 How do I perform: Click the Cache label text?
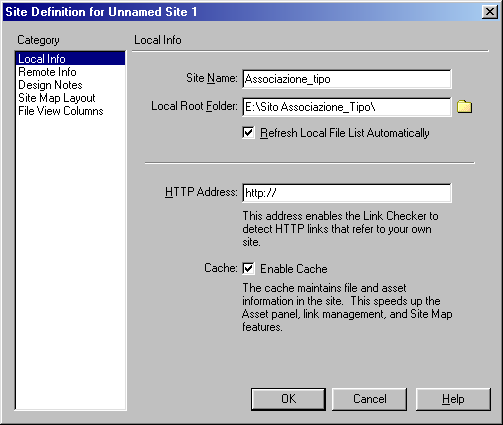pos(221,268)
